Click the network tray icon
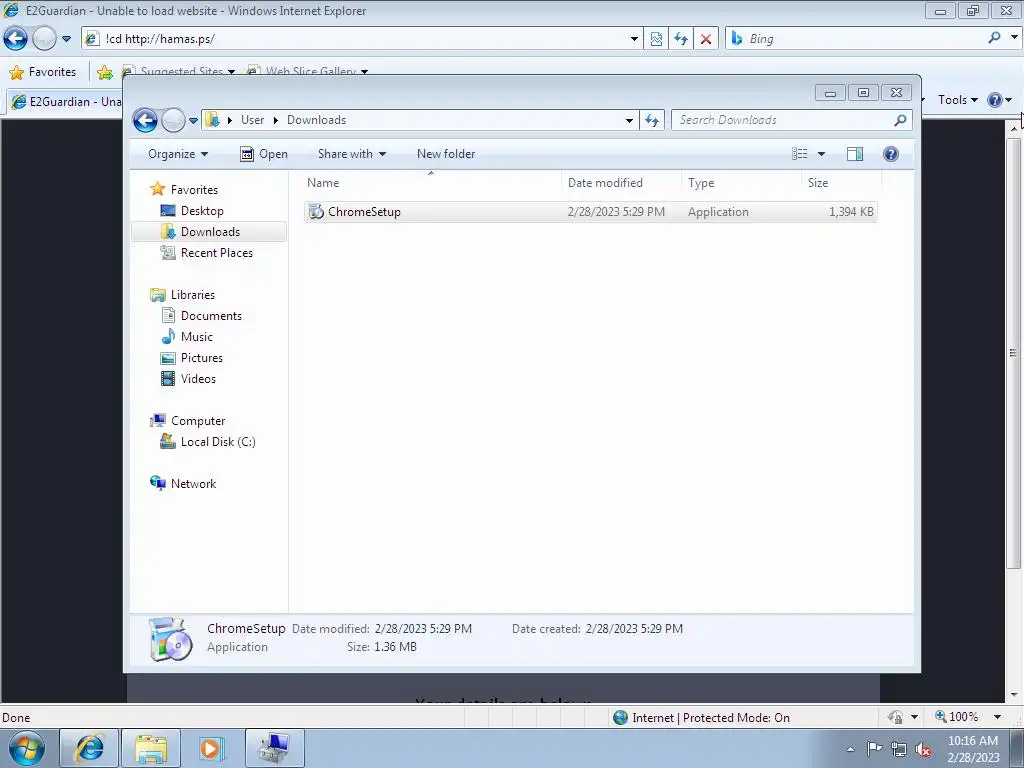 tap(899, 750)
